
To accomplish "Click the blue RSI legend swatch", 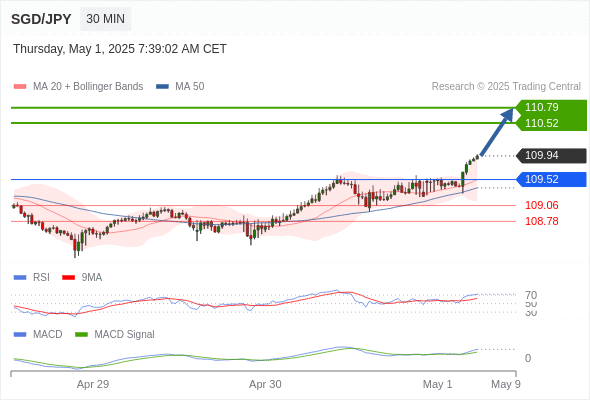I will pyautogui.click(x=20, y=278).
